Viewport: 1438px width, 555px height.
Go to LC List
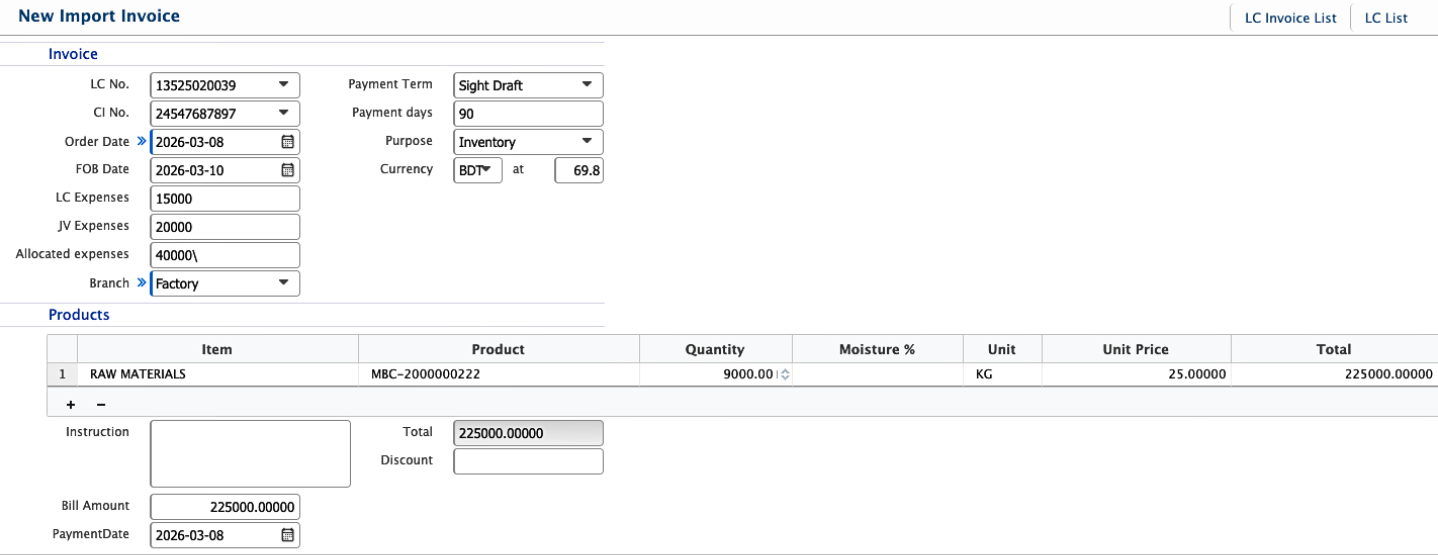tap(1386, 18)
